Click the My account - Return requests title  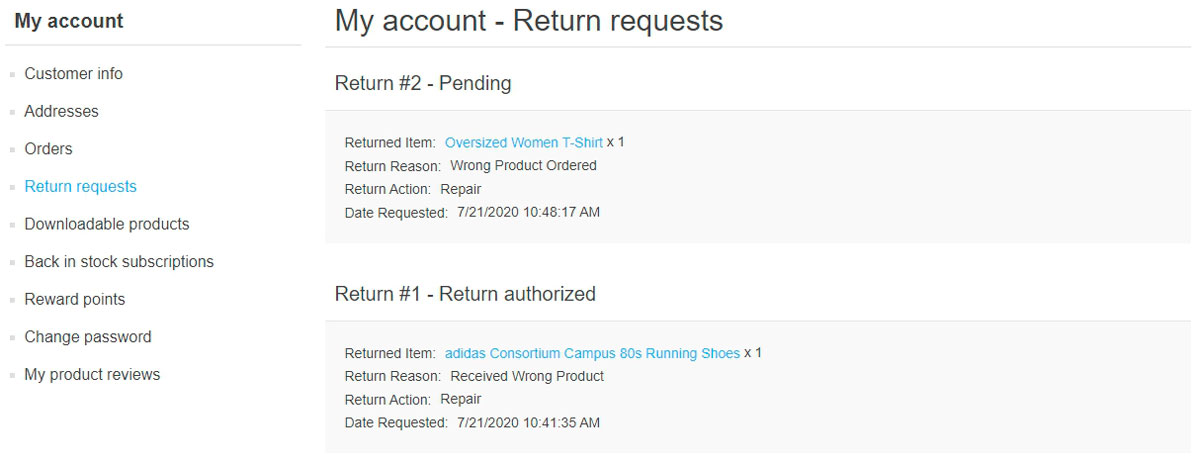pyautogui.click(x=528, y=21)
